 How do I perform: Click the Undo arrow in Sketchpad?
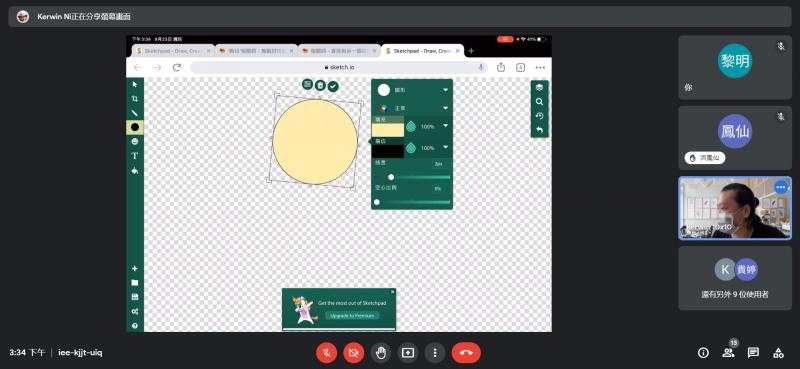click(539, 130)
